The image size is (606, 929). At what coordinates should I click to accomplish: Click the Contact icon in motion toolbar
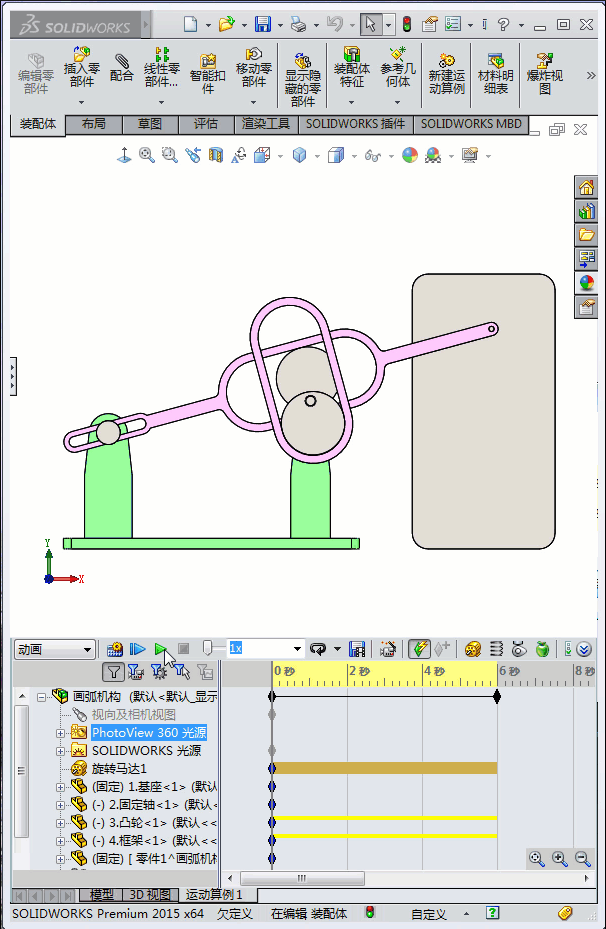coord(520,649)
